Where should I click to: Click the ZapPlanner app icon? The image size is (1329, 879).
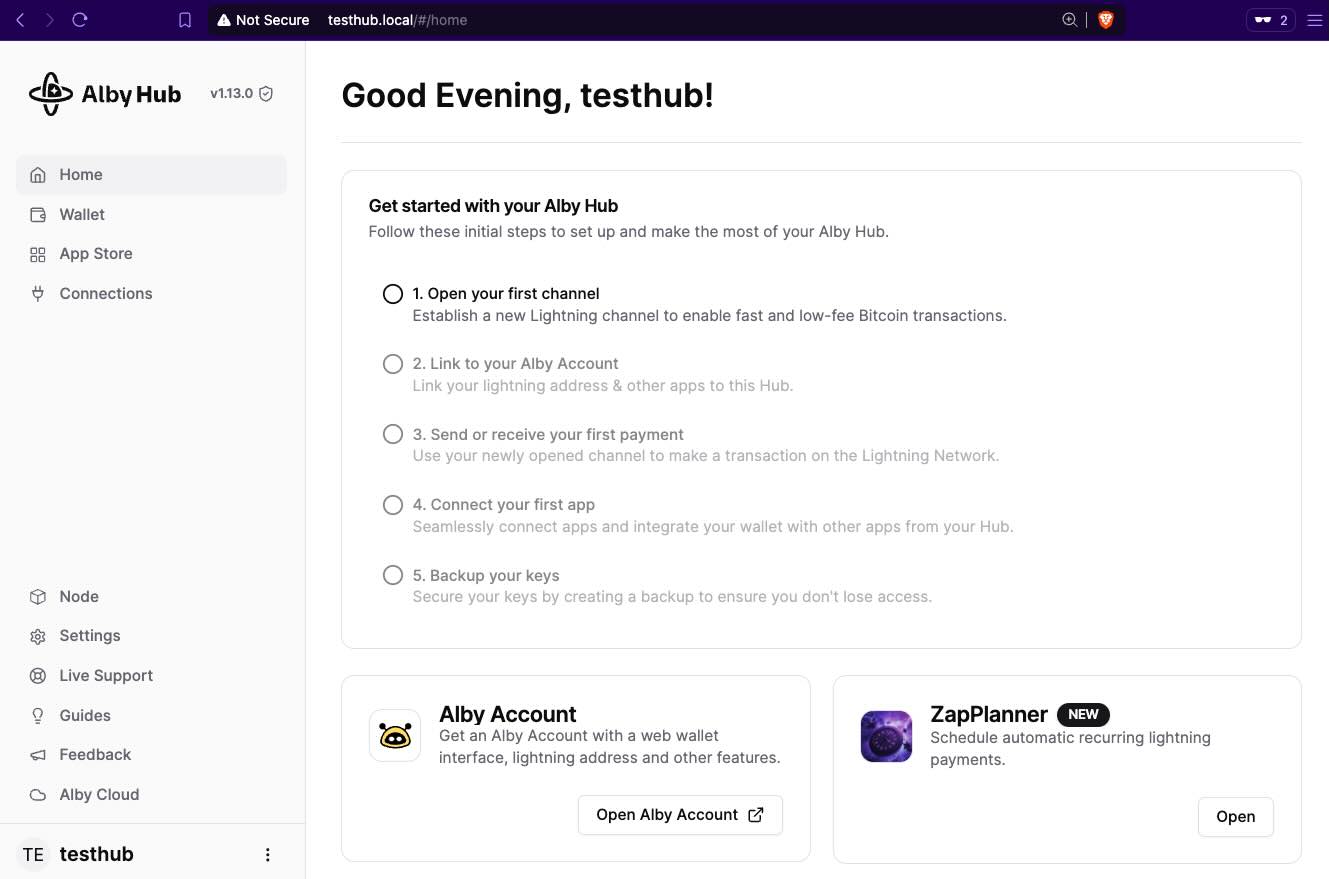(886, 737)
